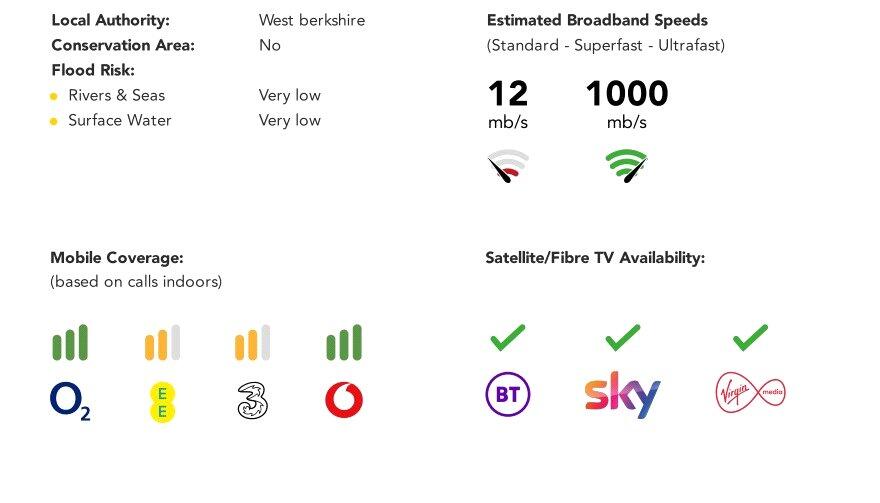Click the West berkshire local authority text
The height and width of the screenshot is (503, 880).
pos(311,20)
